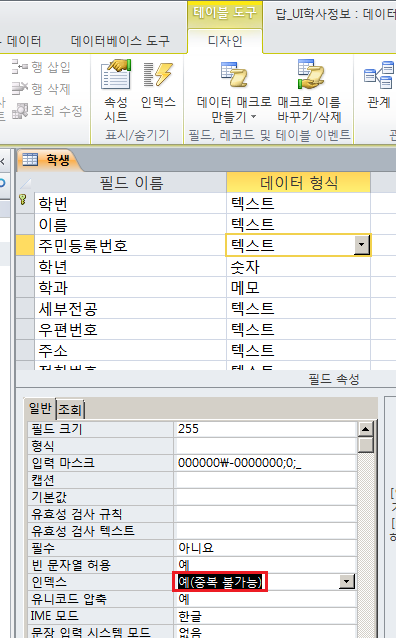396x638 pixels.
Task: Open data type dropdown for 주민등록번호
Action: pyautogui.click(x=361, y=245)
